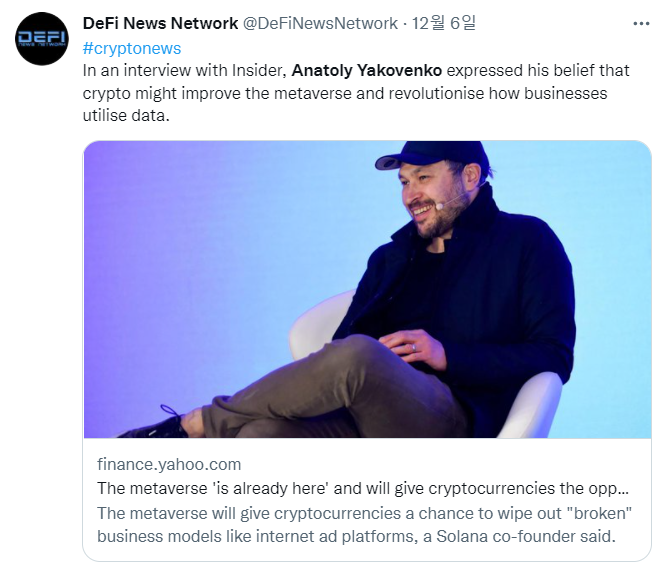Open the DeFi News Network display name
This screenshot has width=662, height=571.
pyautogui.click(x=160, y=23)
